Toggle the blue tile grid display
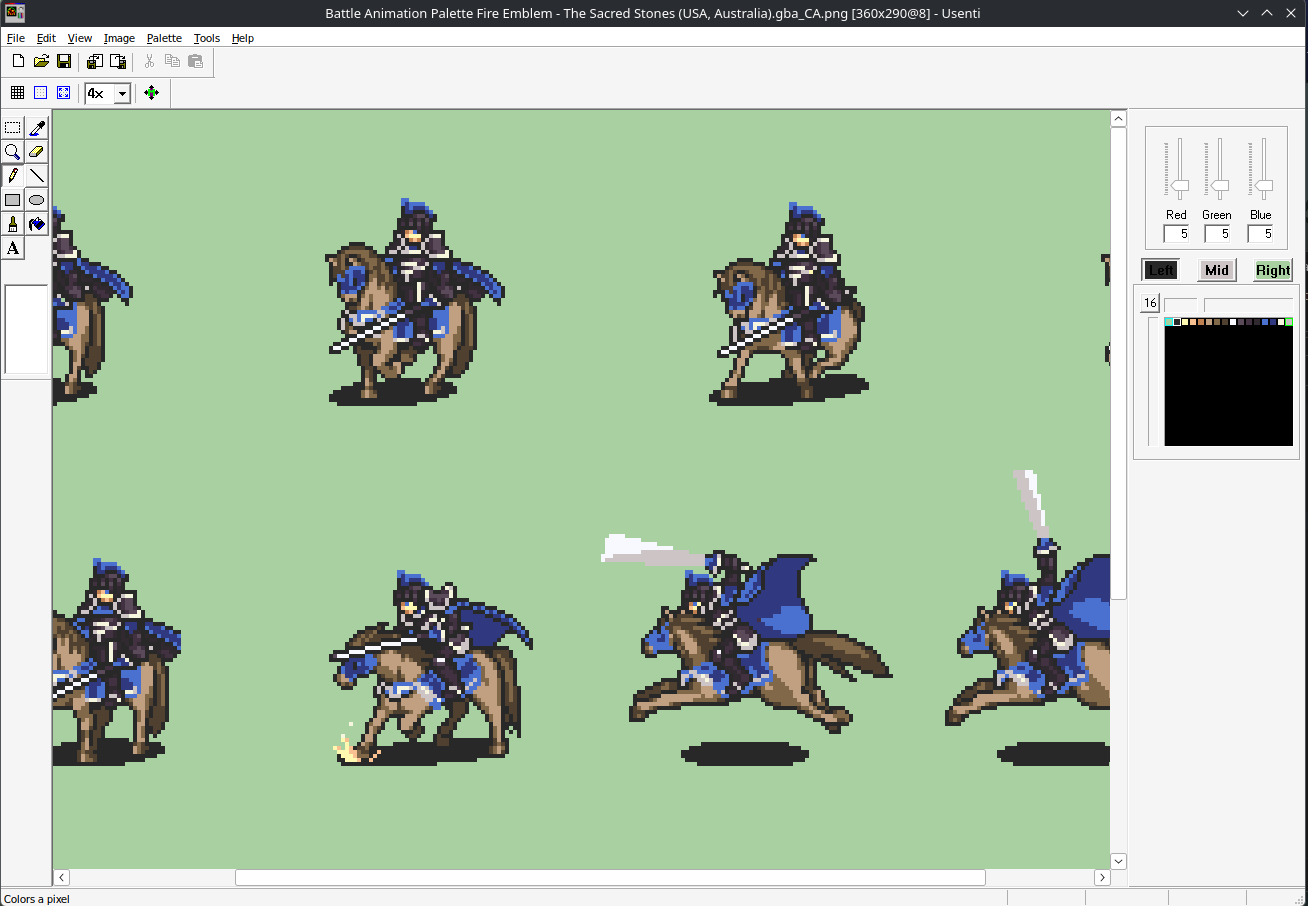The width and height of the screenshot is (1308, 906). (x=41, y=93)
